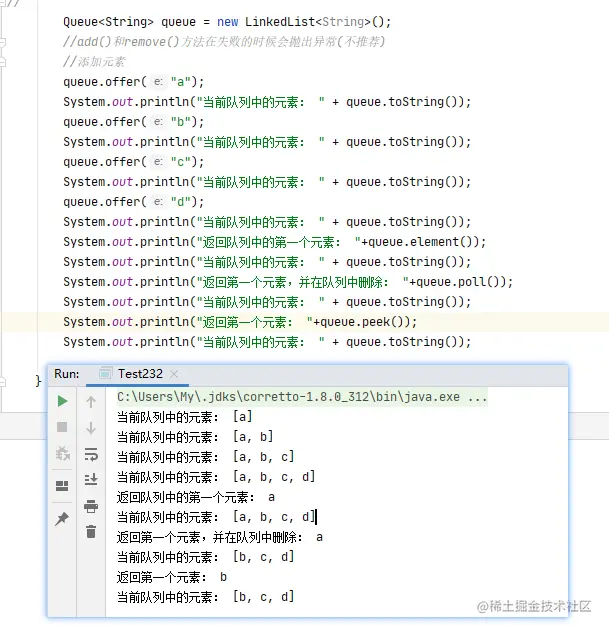This screenshot has width=609, height=631.
Task: Click the queue.element() println line
Action: [x=275, y=242]
